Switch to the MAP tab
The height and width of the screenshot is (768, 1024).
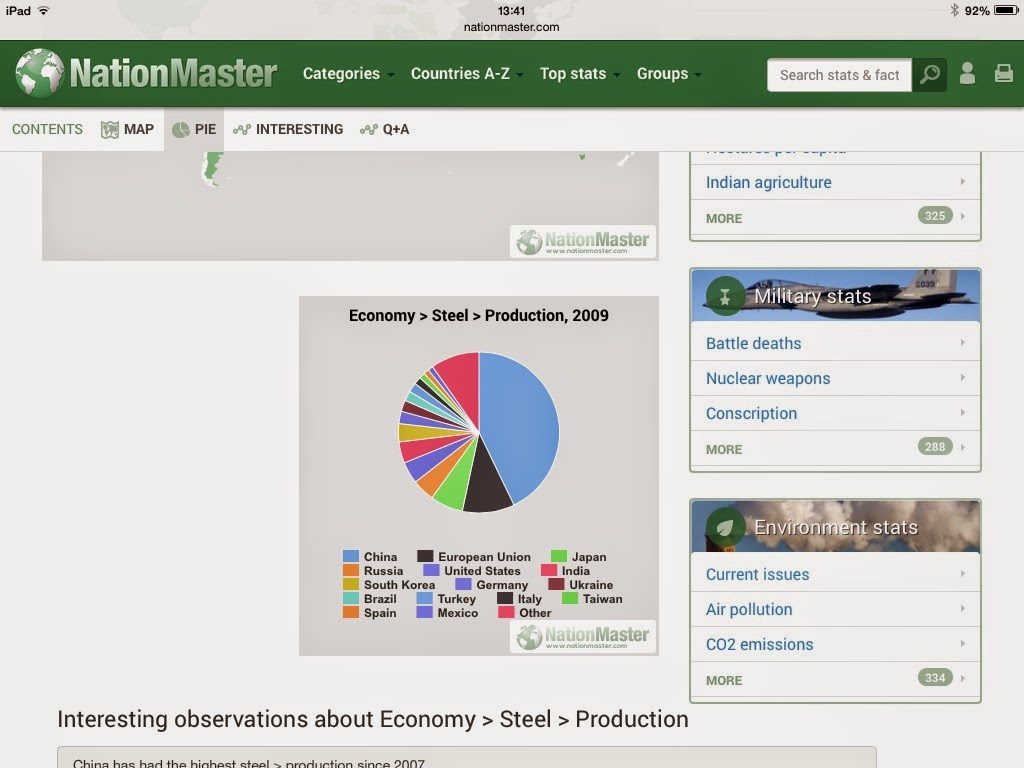point(127,129)
